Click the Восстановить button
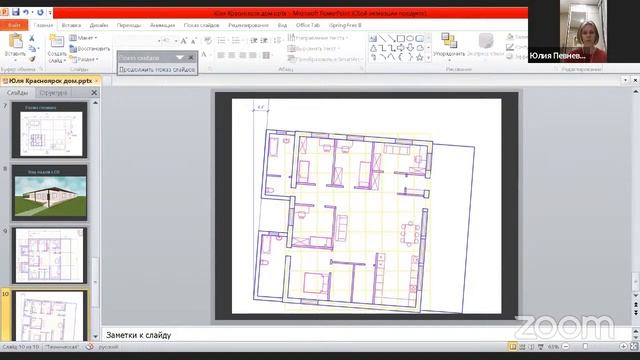Viewport: 640px width, 360px height. [90, 49]
